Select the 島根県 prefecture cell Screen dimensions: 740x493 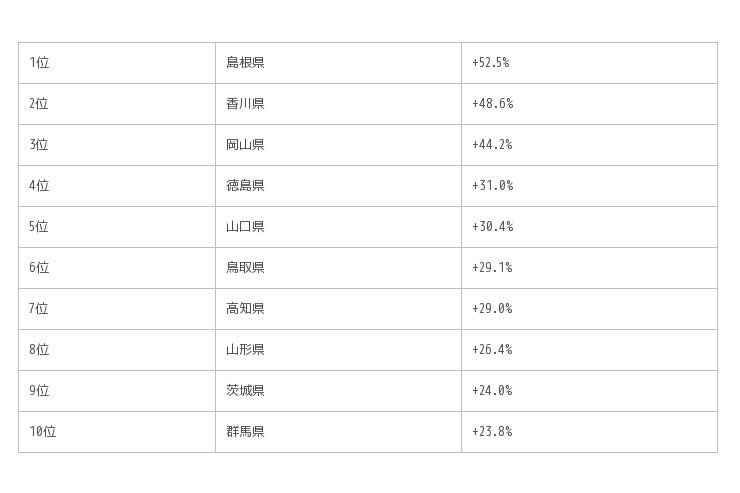point(245,63)
